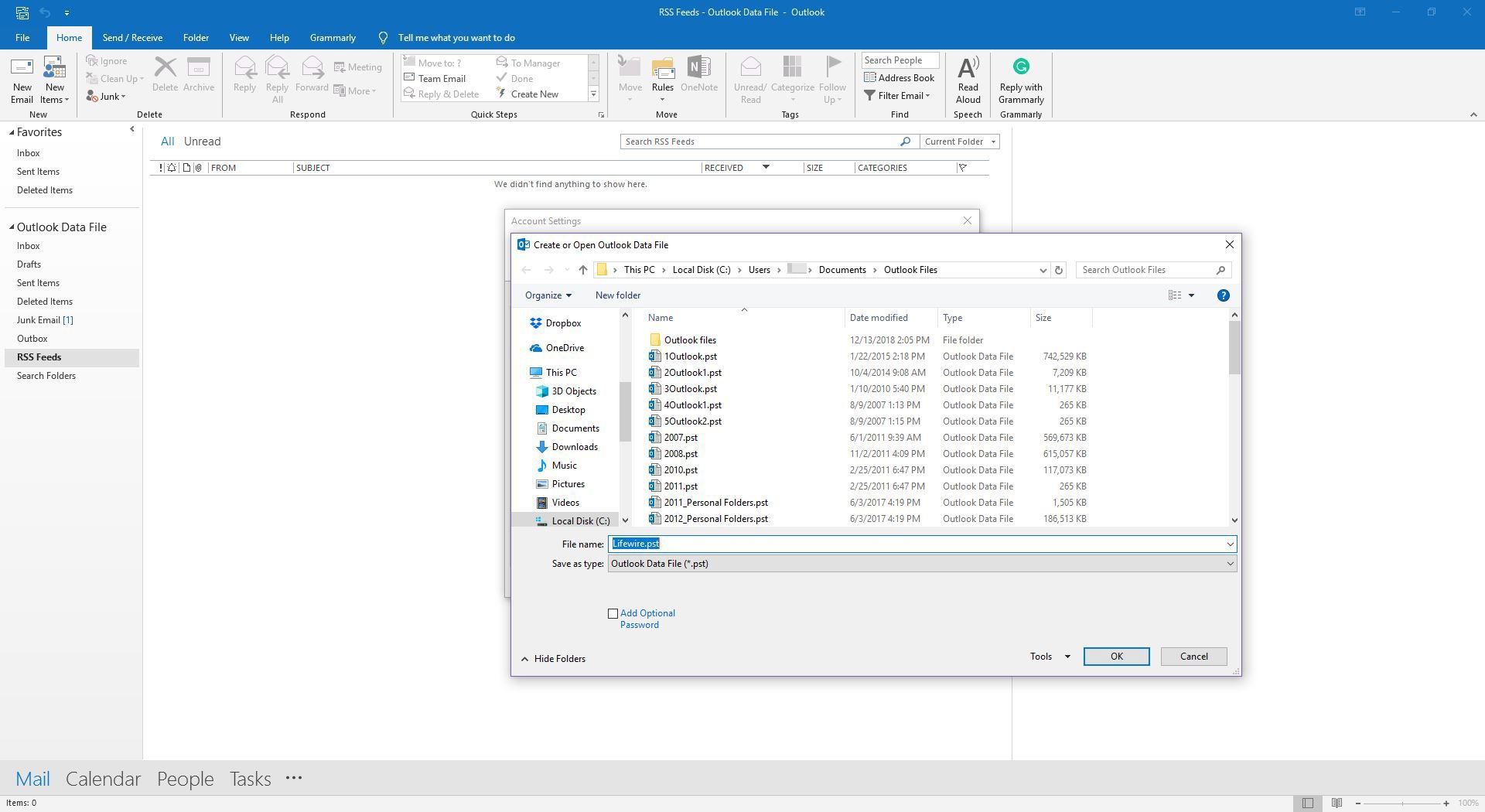Switch to Normal view in status bar
Viewport: 1485px width, 812px height.
(x=1307, y=803)
